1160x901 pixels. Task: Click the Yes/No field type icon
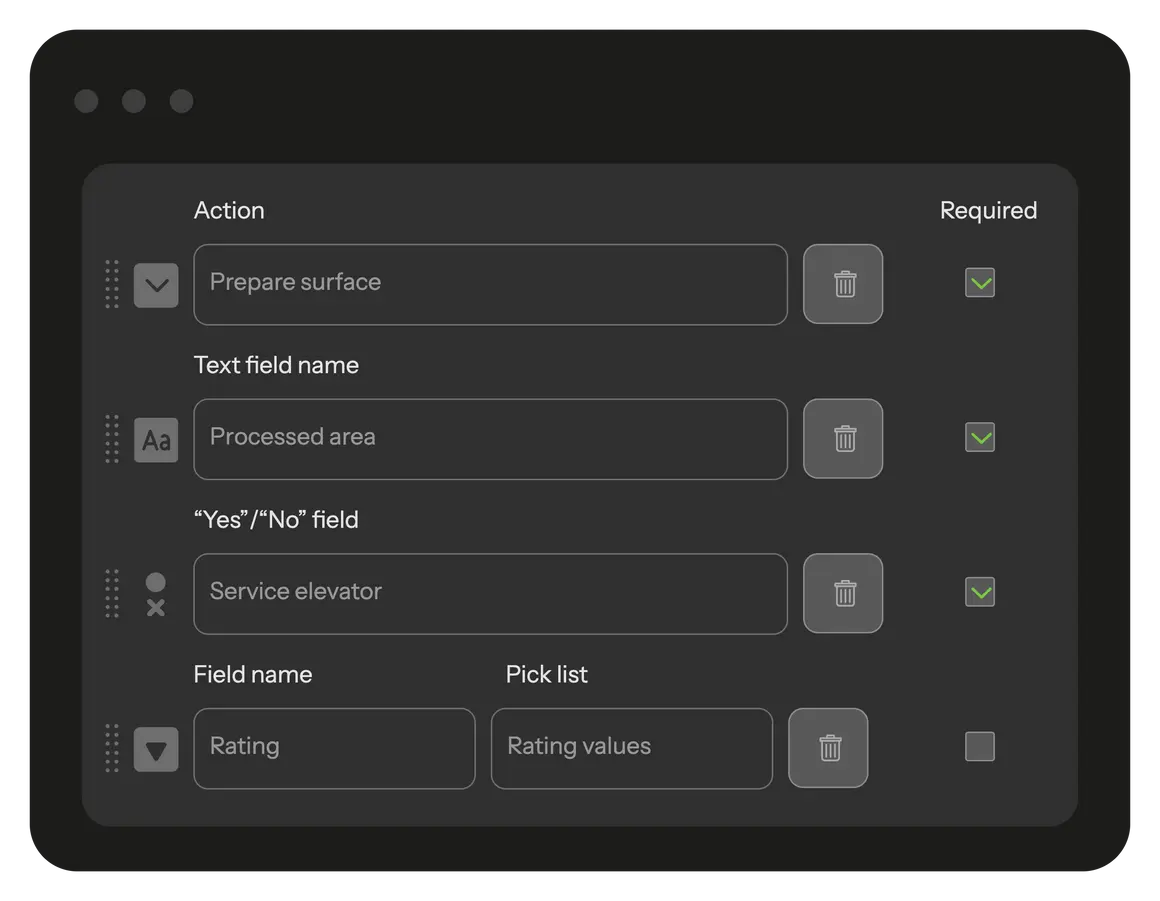[156, 594]
